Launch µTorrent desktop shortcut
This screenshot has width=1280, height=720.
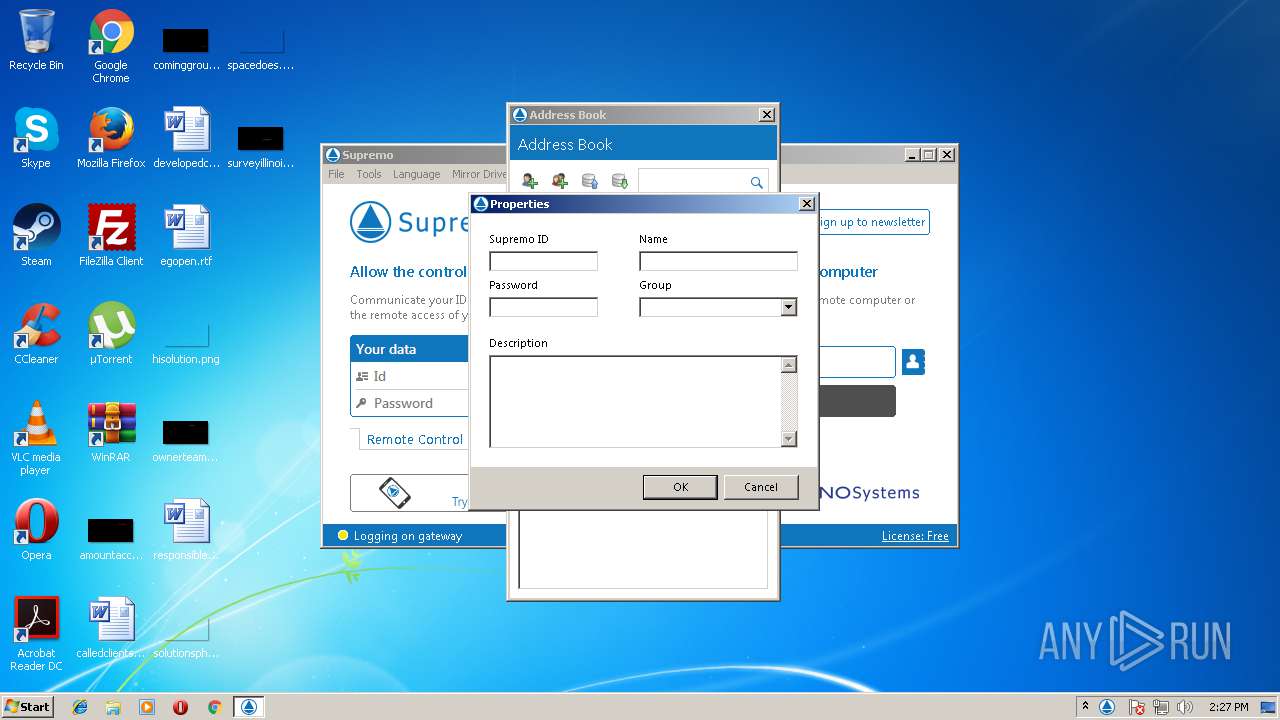tap(111, 334)
